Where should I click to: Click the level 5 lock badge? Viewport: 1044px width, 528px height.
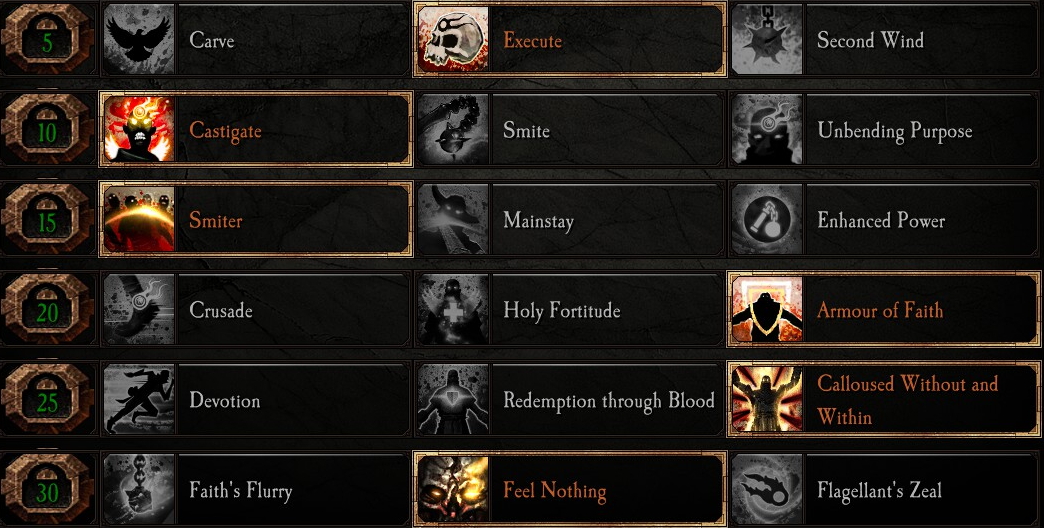47,41
